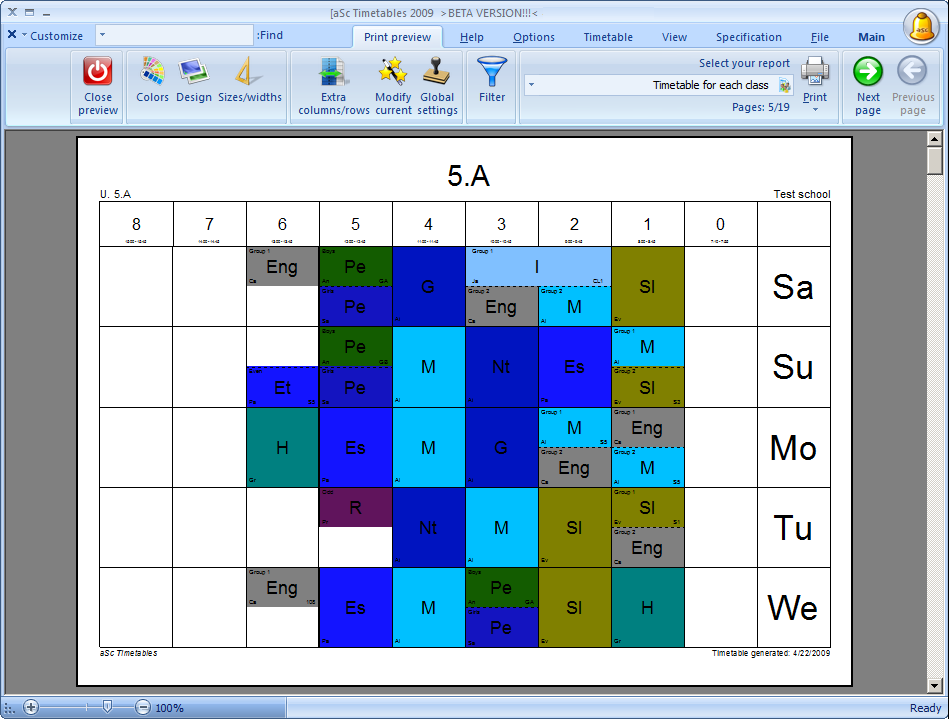The height and width of the screenshot is (719, 949).
Task: Open Global settings
Action: tap(436, 72)
